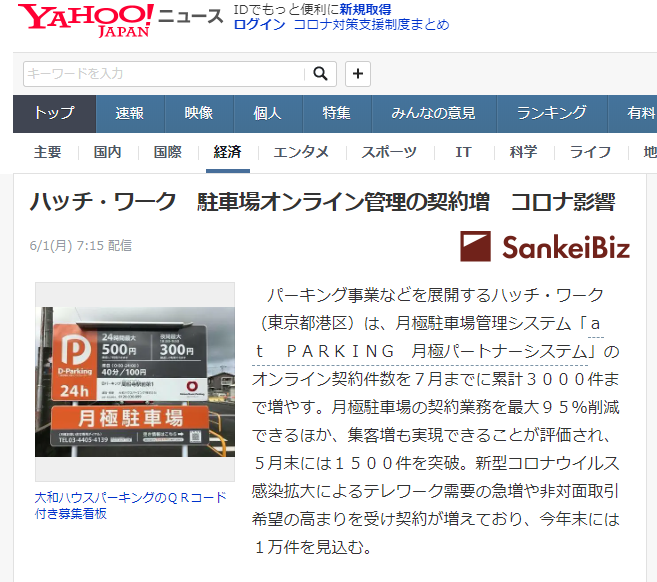Click the ログイン link
The image size is (657, 582).
point(258,25)
